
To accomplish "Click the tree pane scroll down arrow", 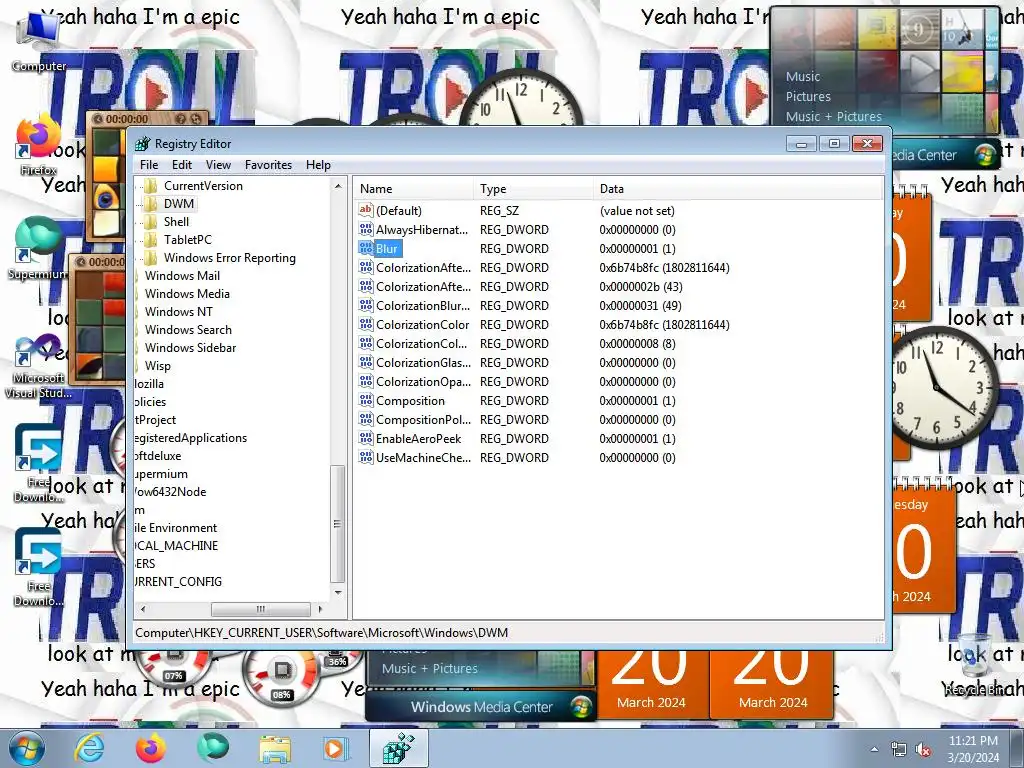I will point(338,592).
